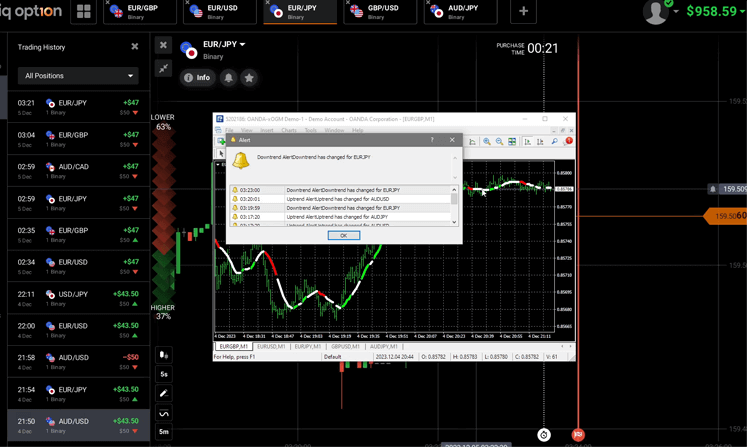Screen dimensions: 747x447
Task: Open the user profile avatar menu
Action: tap(656, 12)
